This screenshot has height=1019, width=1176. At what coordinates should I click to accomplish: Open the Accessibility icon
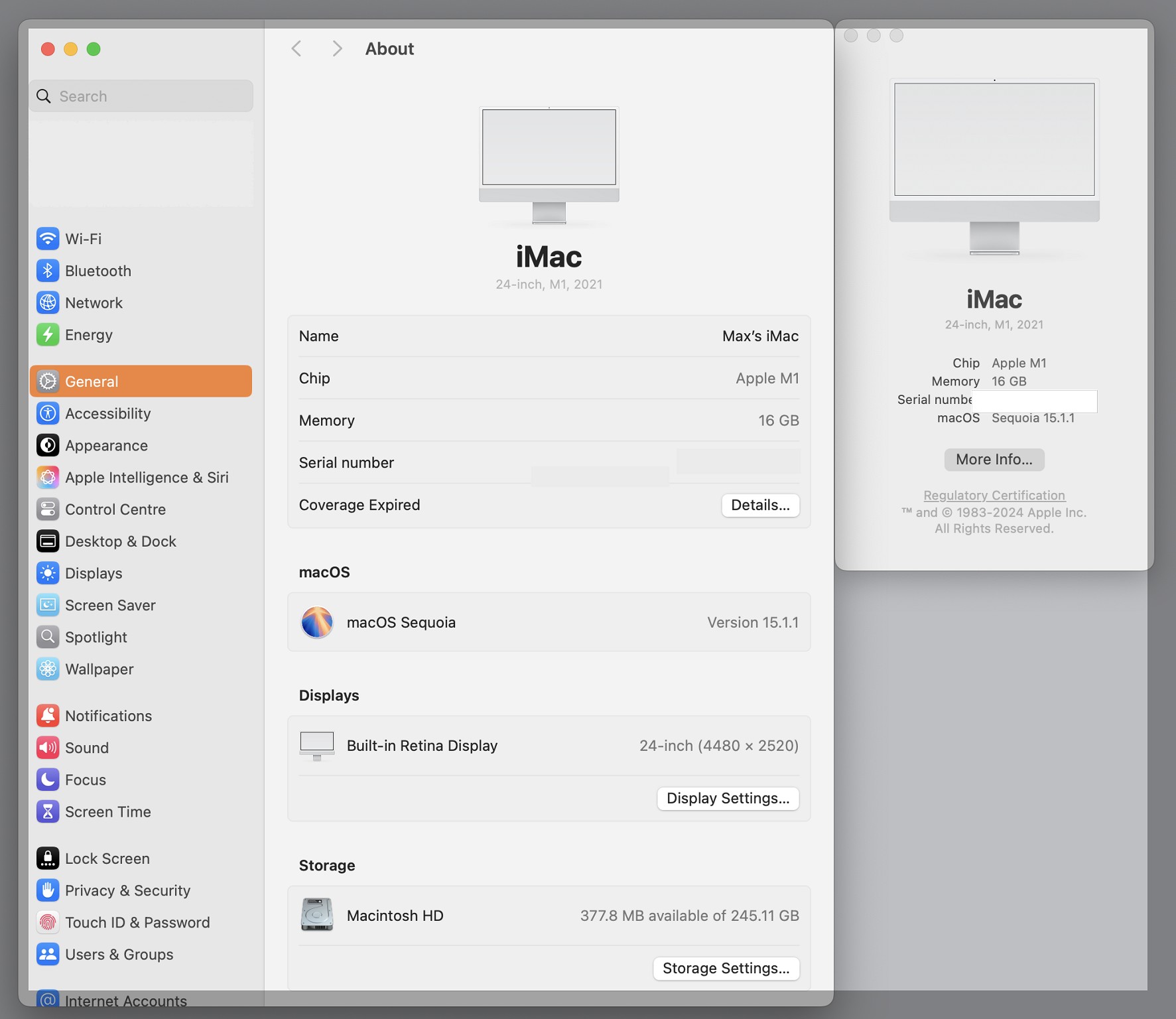click(48, 413)
